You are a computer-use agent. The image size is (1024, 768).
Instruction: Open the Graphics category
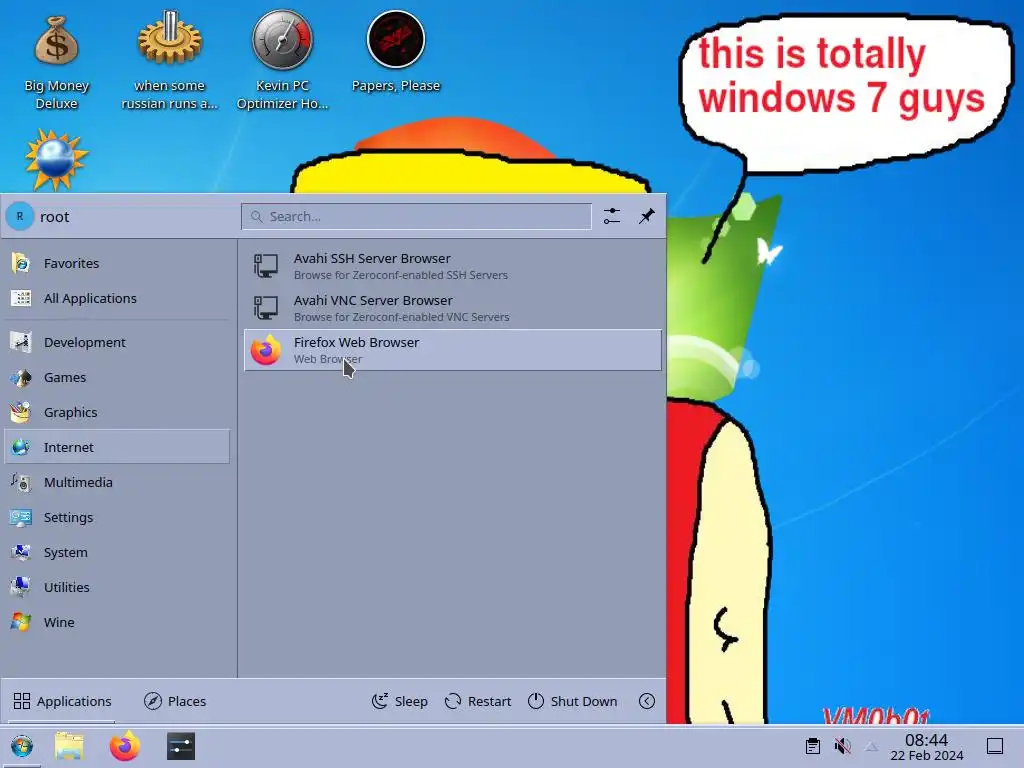[x=118, y=412]
